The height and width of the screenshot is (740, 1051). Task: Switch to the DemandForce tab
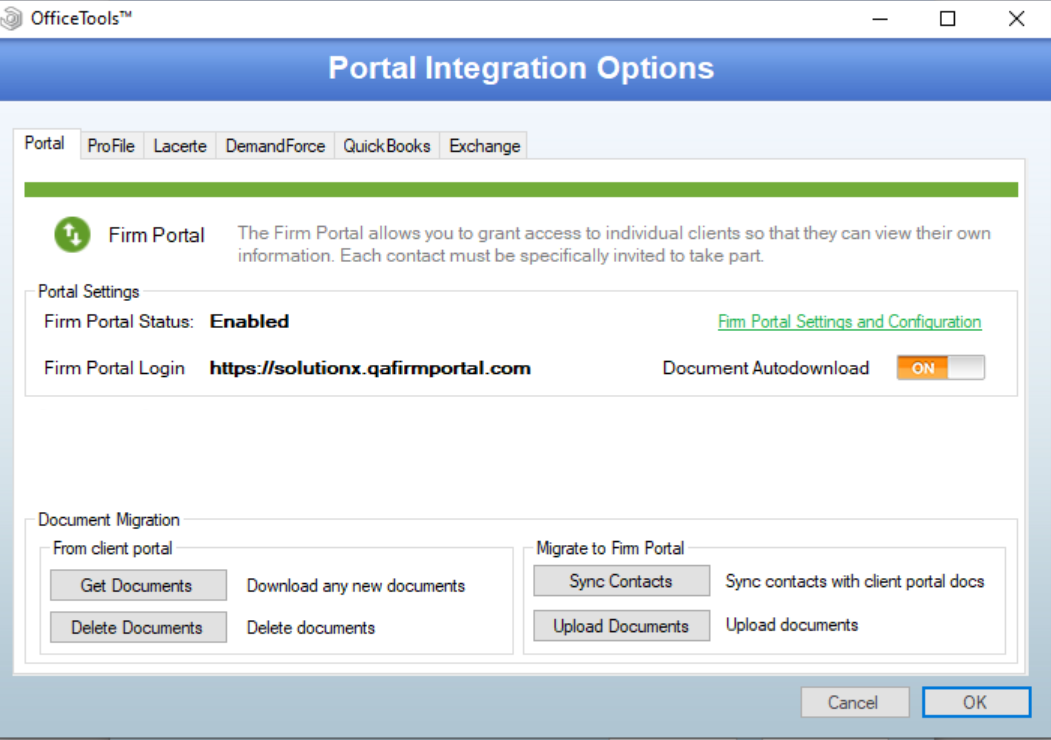[275, 146]
